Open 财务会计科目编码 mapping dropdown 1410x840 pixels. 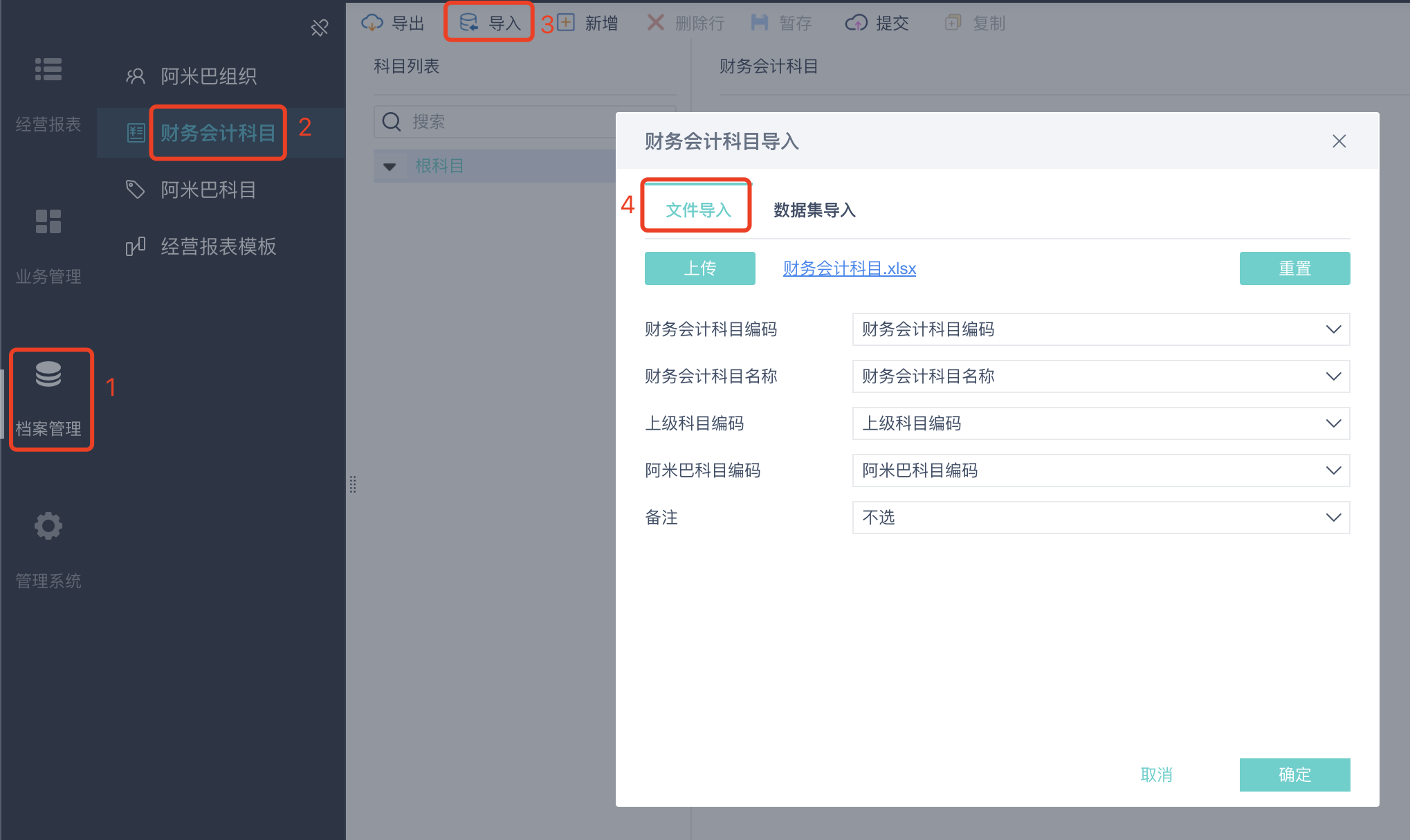[x=1100, y=329]
